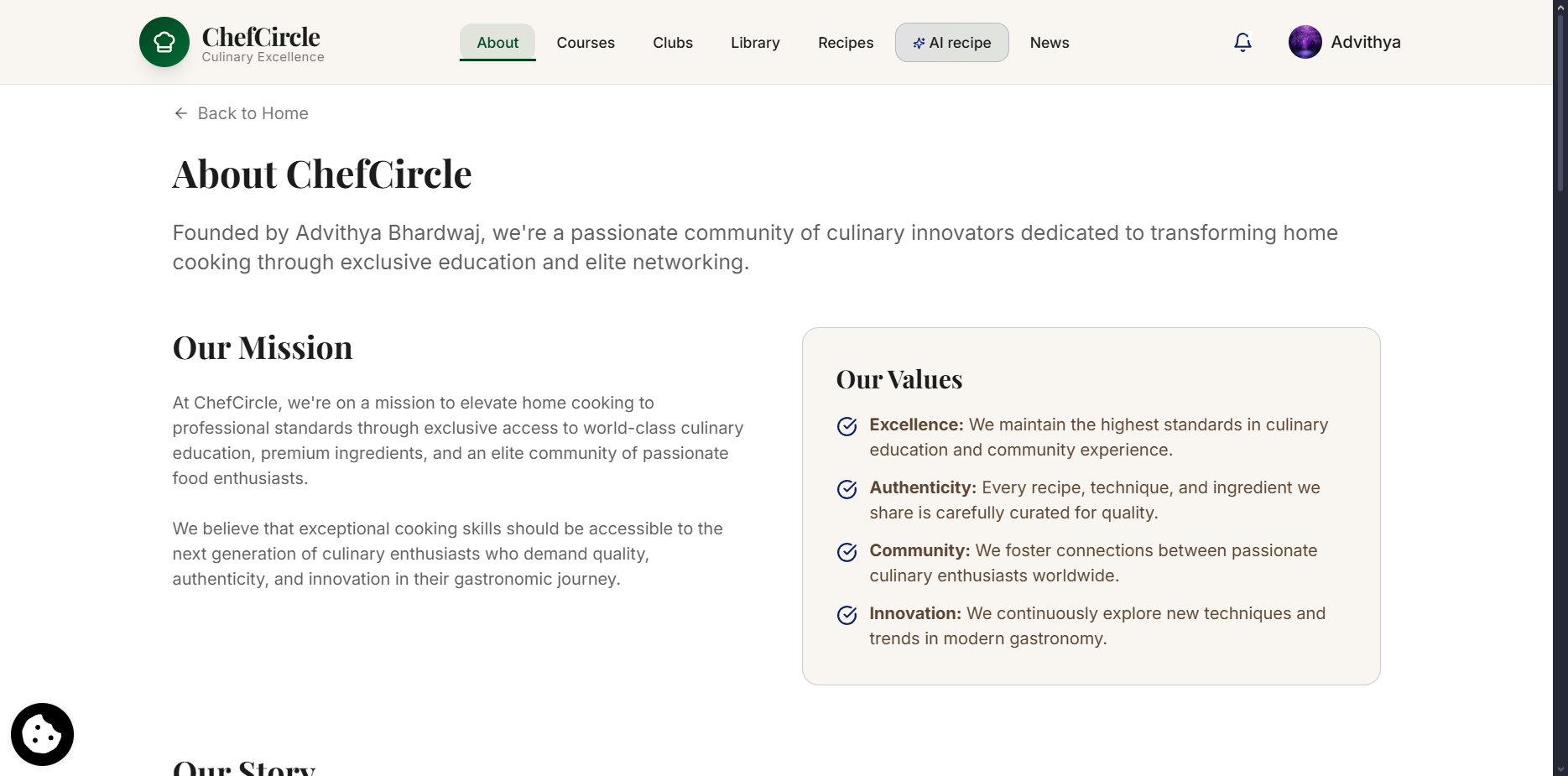Click the back arrow icon
Viewport: 1568px width, 776px height.
coord(180,113)
